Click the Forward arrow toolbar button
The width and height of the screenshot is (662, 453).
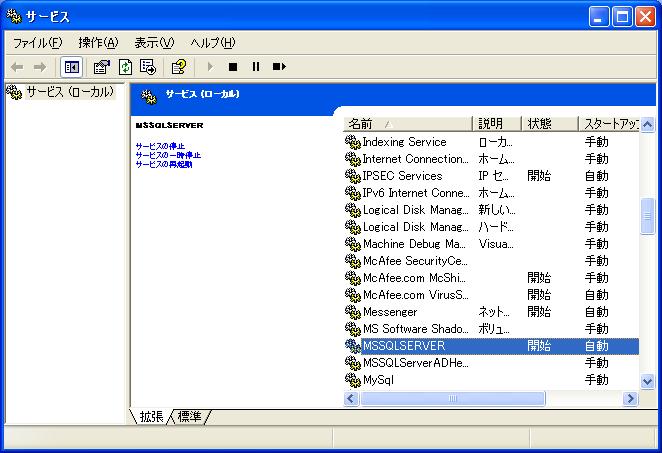pyautogui.click(x=40, y=67)
